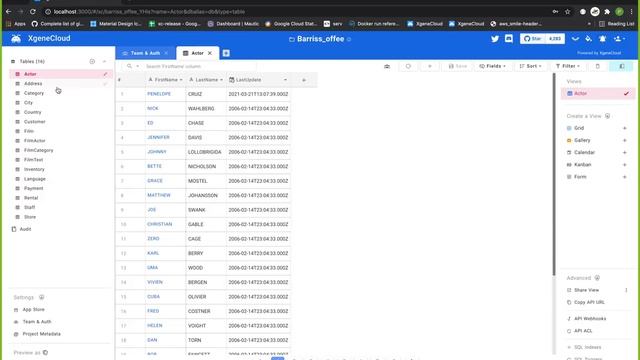The width and height of the screenshot is (640, 360).
Task: Click the edit pencil on Actor table
Action: point(105,74)
